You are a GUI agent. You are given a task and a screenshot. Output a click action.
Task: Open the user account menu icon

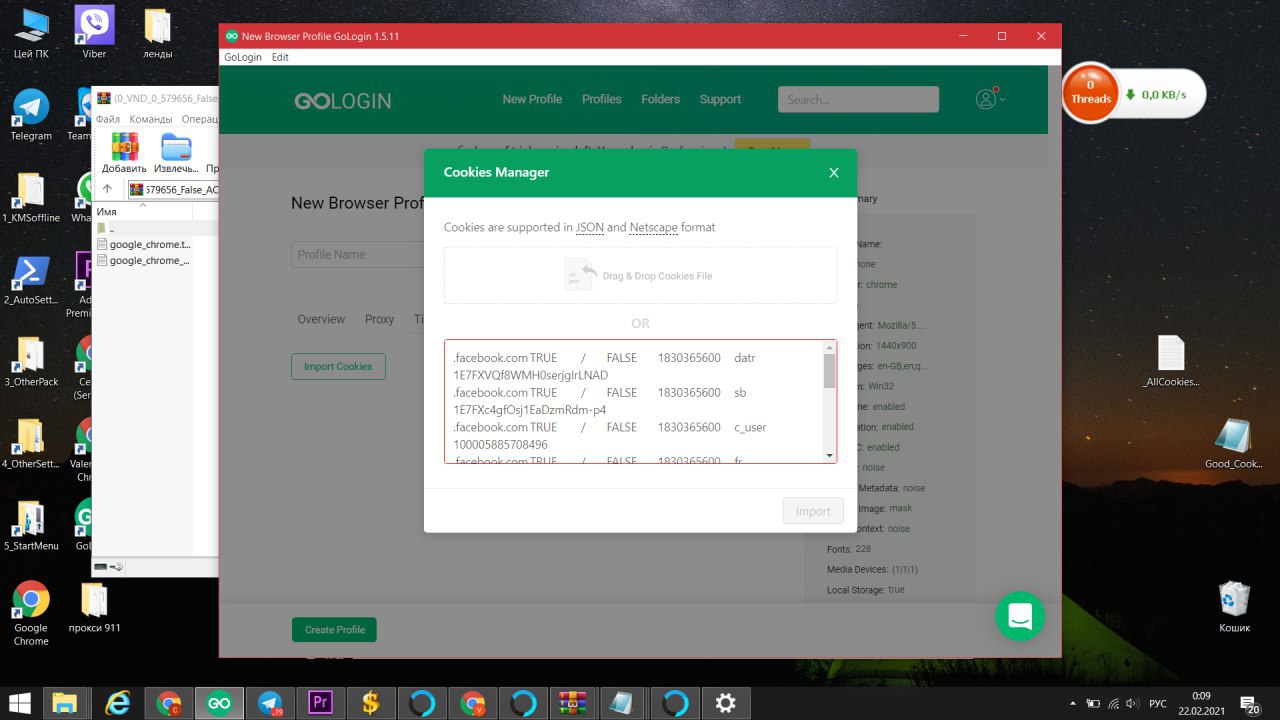[x=987, y=98]
